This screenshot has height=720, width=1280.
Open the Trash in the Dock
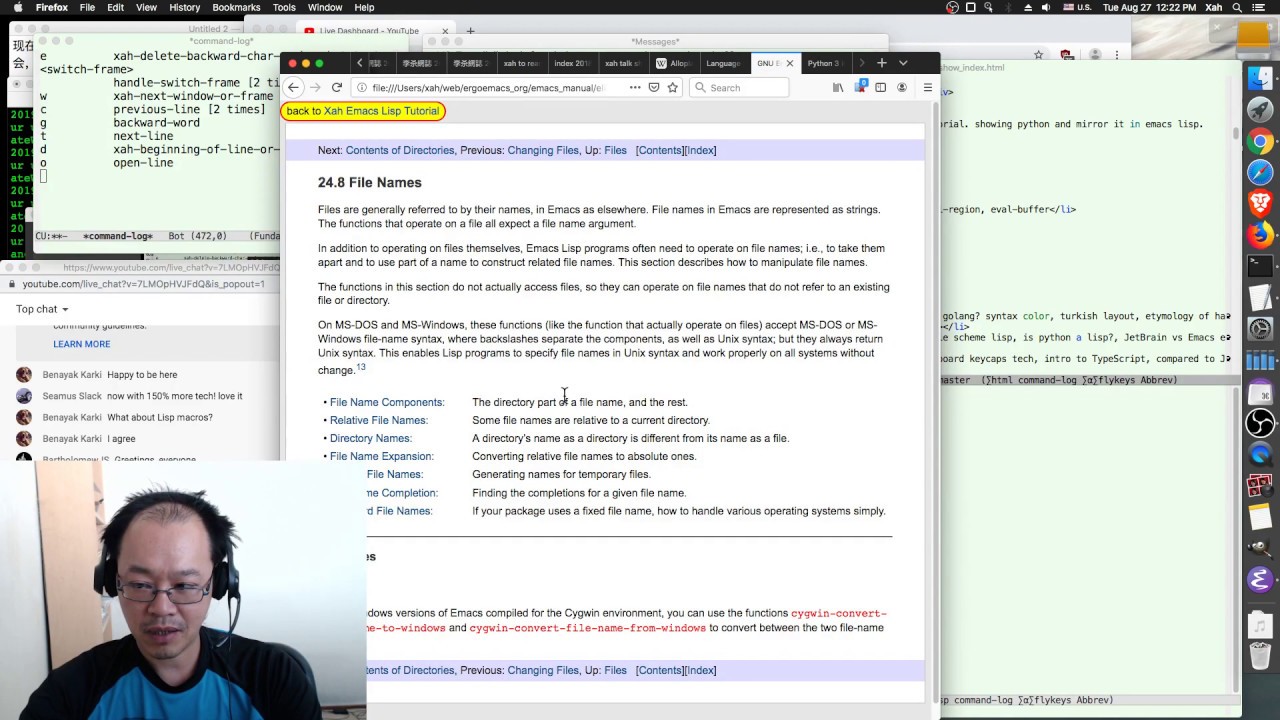tap(1260, 656)
